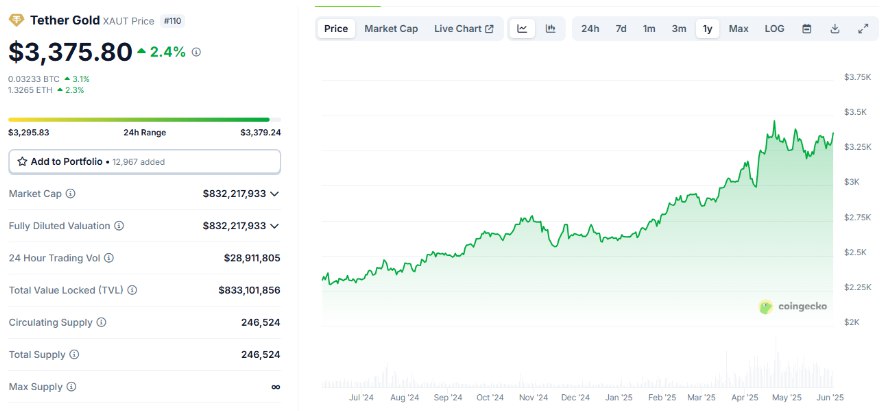Image resolution: width=881 pixels, height=411 pixels.
Task: Switch to the Market Cap tab
Action: pyautogui.click(x=391, y=29)
